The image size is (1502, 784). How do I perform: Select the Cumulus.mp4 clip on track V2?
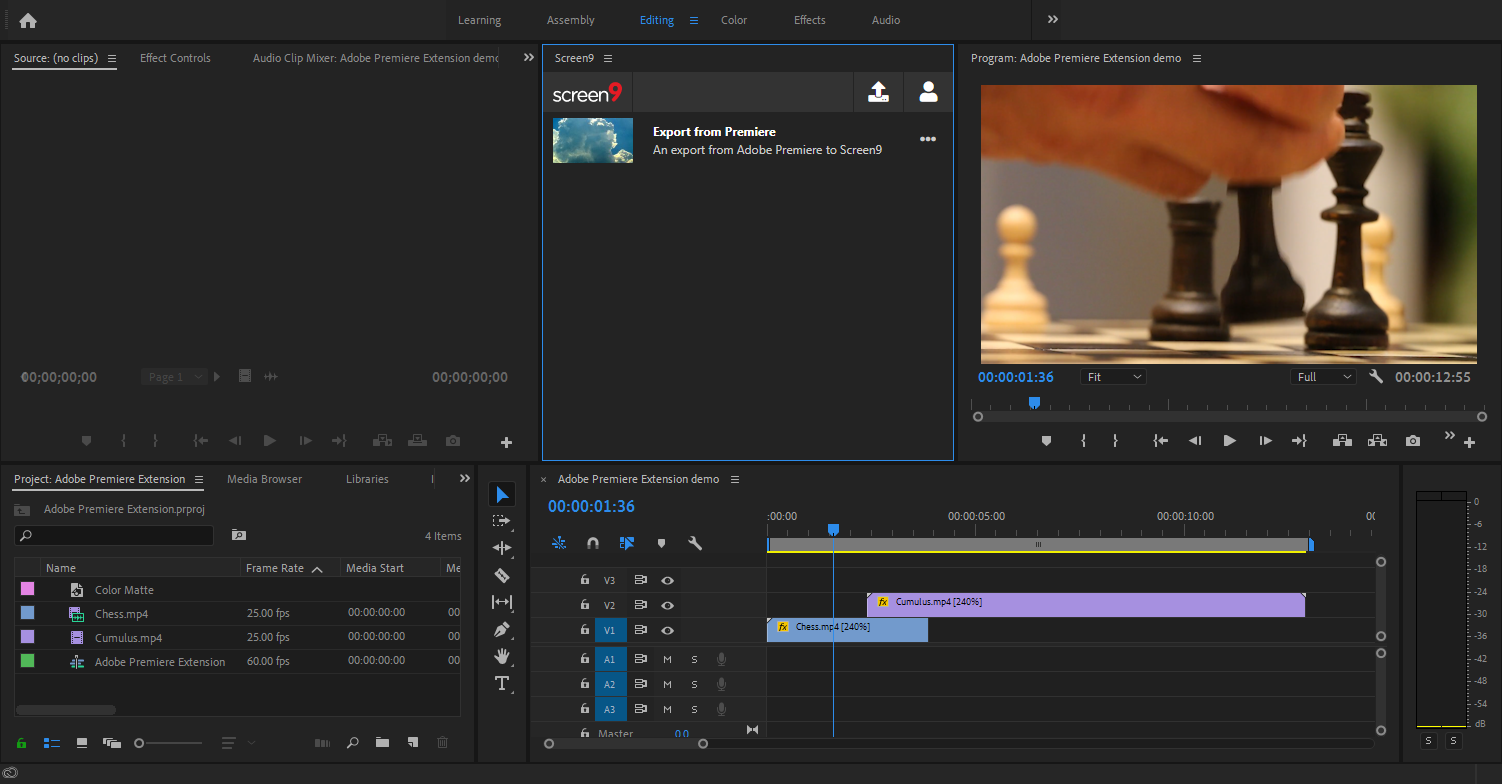click(x=1086, y=605)
